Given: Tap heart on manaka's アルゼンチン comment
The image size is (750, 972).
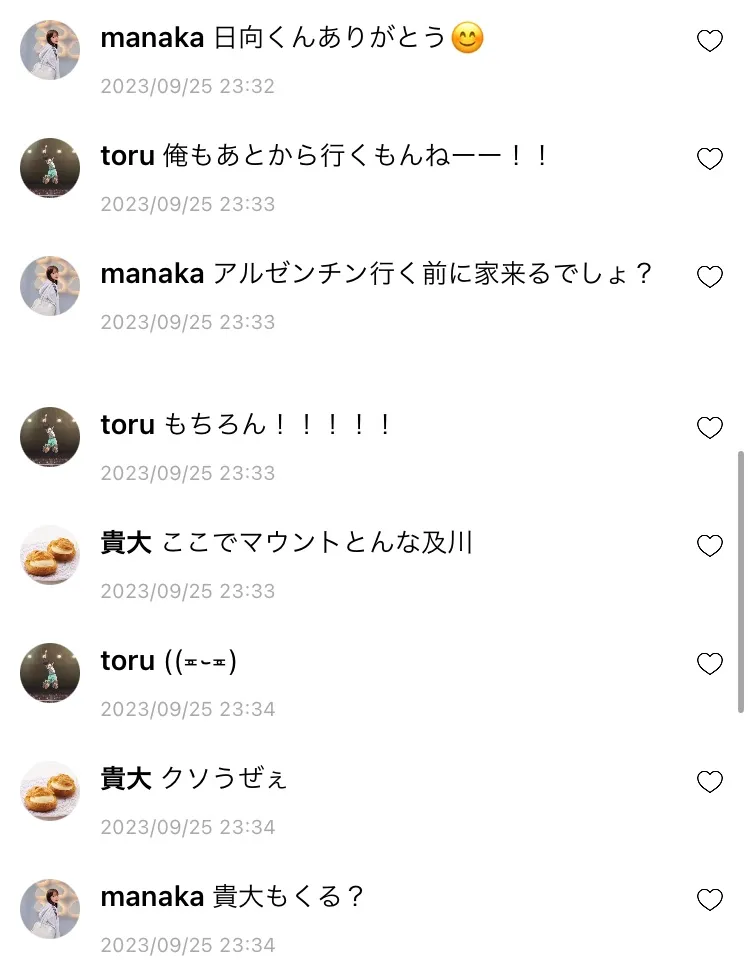Looking at the screenshot, I should coord(709,277).
